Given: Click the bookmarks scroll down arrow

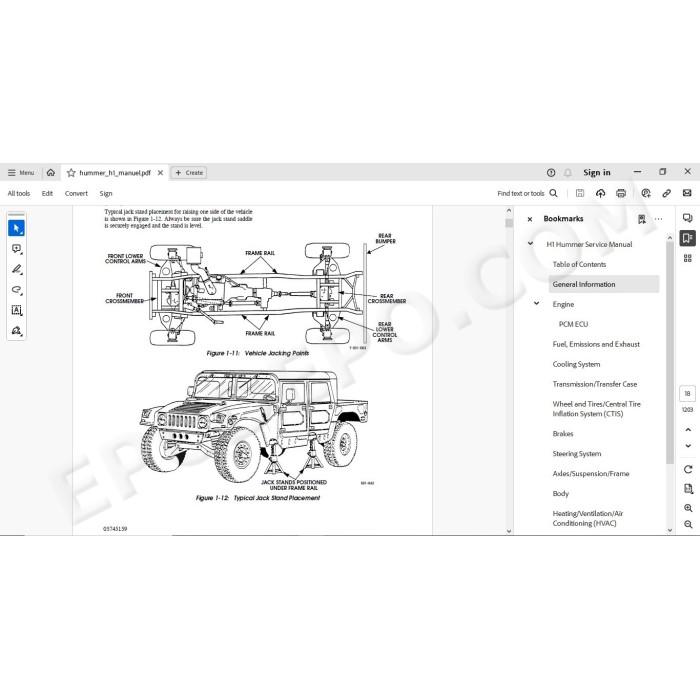Looking at the screenshot, I should pos(670,530).
